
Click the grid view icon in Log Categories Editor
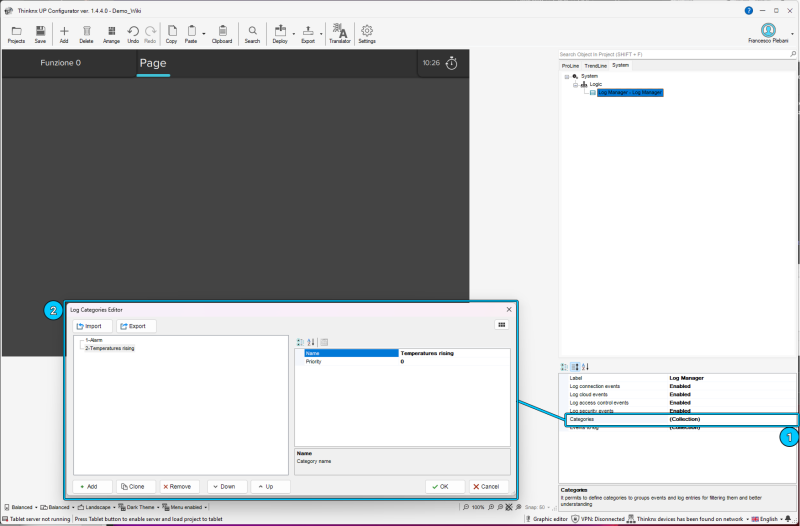[x=502, y=325]
